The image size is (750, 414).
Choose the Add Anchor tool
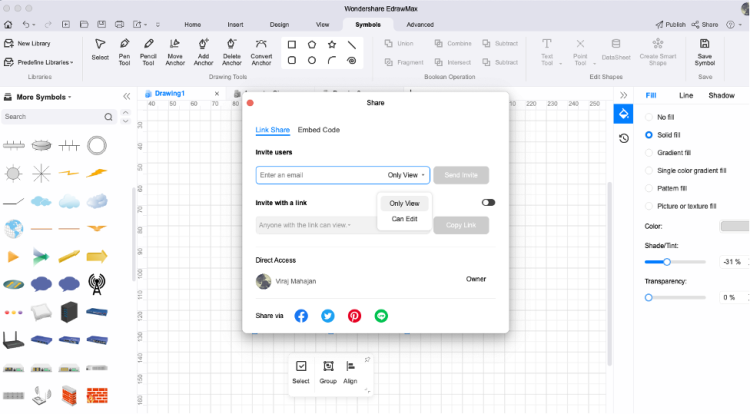203,52
